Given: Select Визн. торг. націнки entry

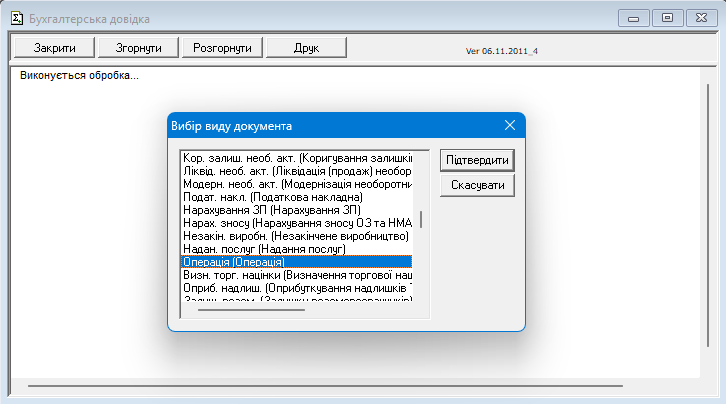Looking at the screenshot, I should [296, 275].
